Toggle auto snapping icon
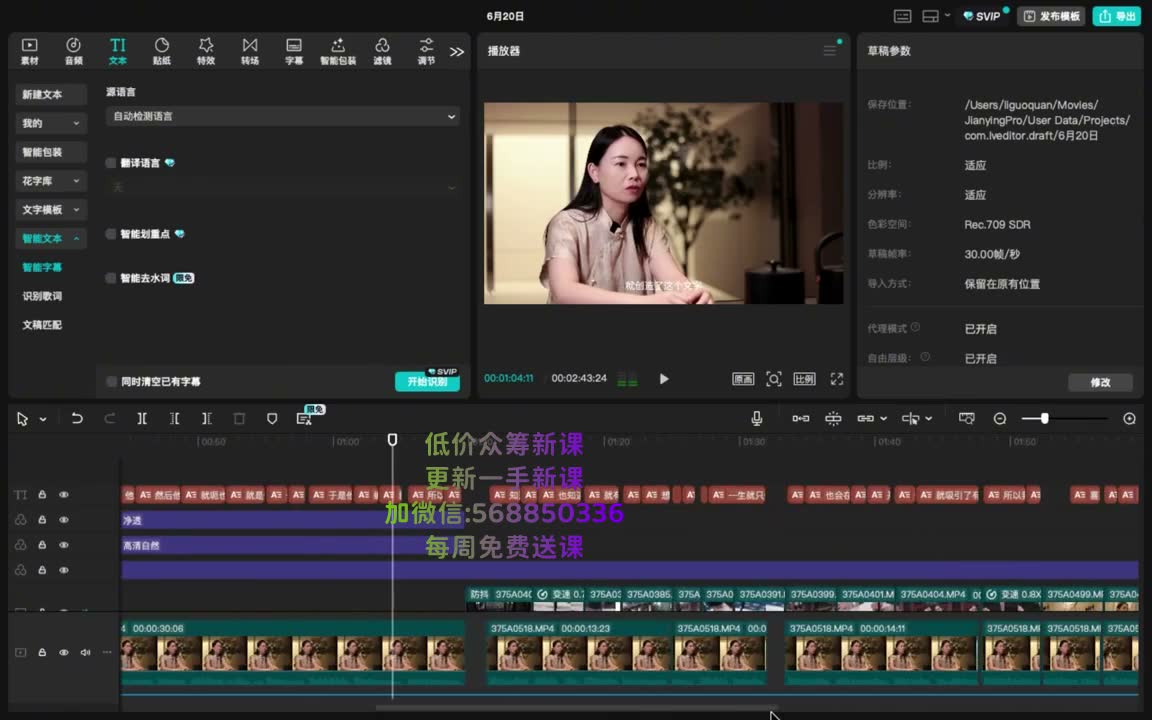1152x720 pixels. click(833, 418)
